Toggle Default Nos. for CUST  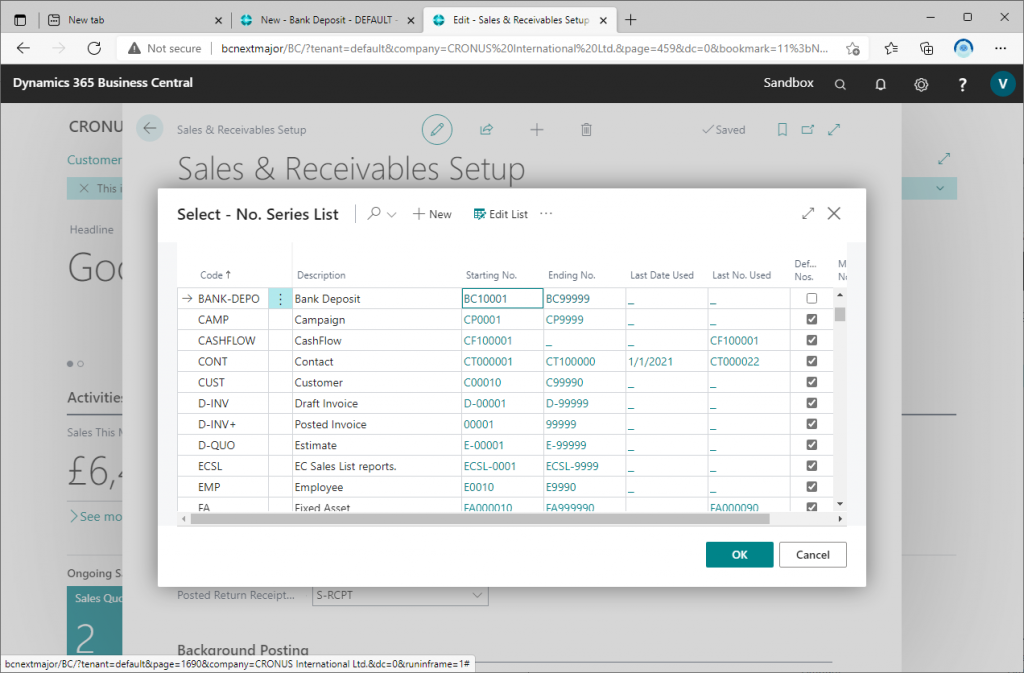click(x=811, y=382)
